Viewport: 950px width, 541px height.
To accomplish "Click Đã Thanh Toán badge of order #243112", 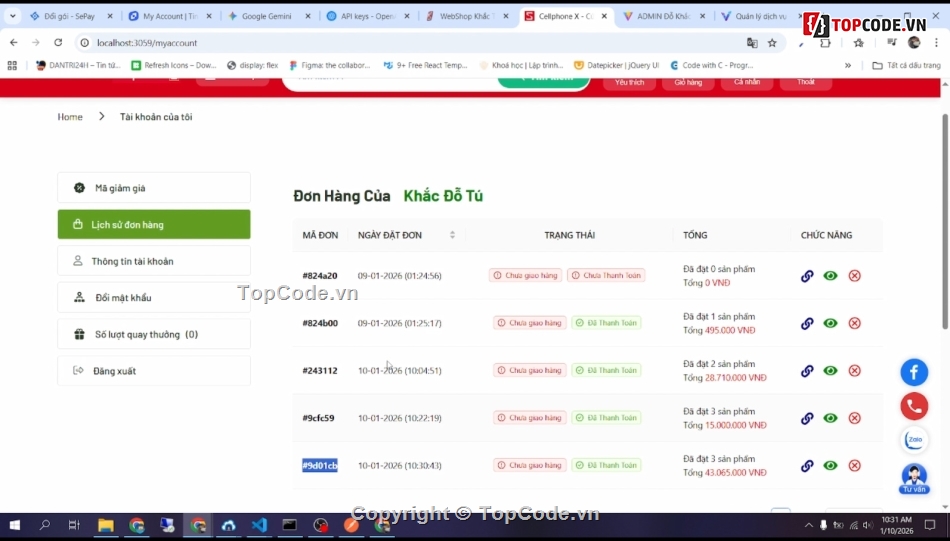I will click(x=606, y=370).
